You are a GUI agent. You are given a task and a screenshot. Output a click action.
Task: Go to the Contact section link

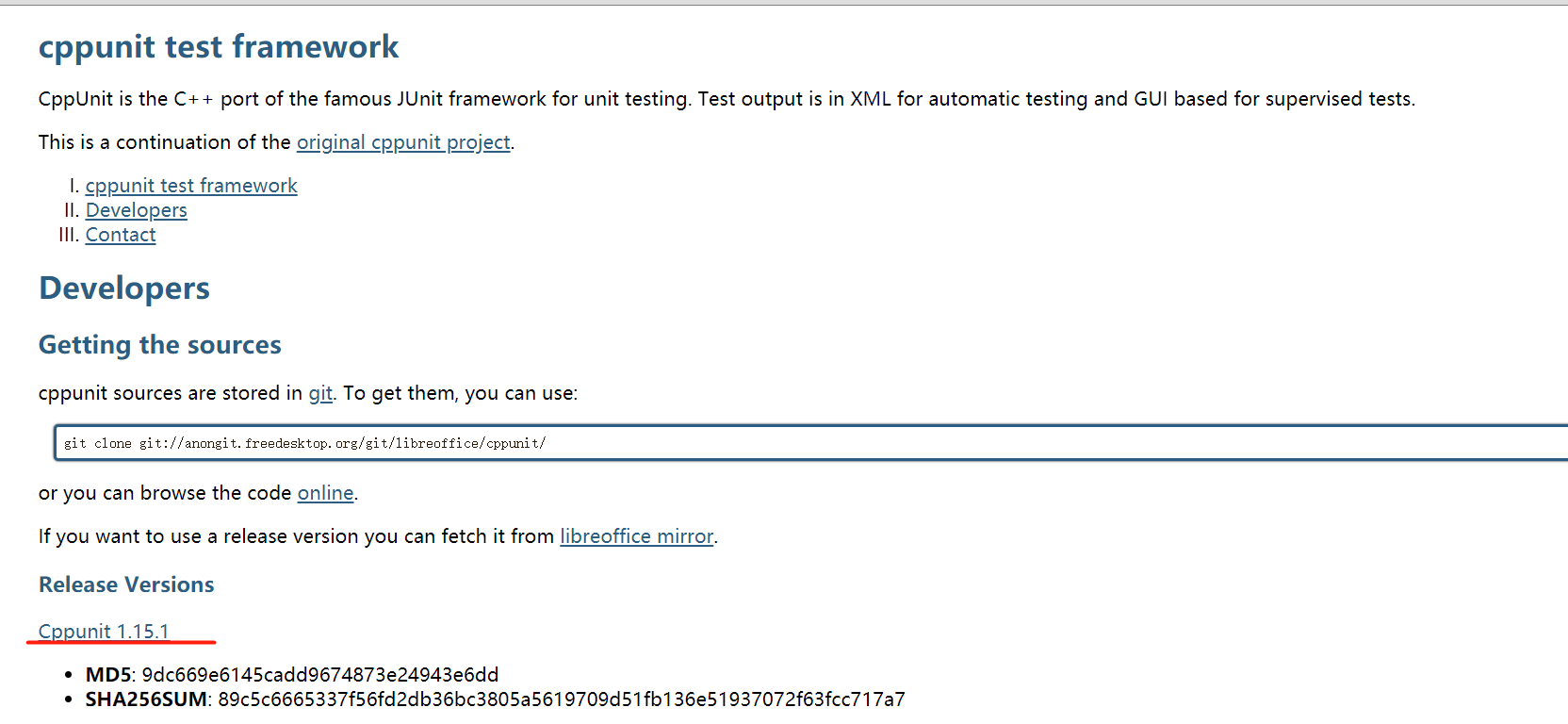(121, 235)
